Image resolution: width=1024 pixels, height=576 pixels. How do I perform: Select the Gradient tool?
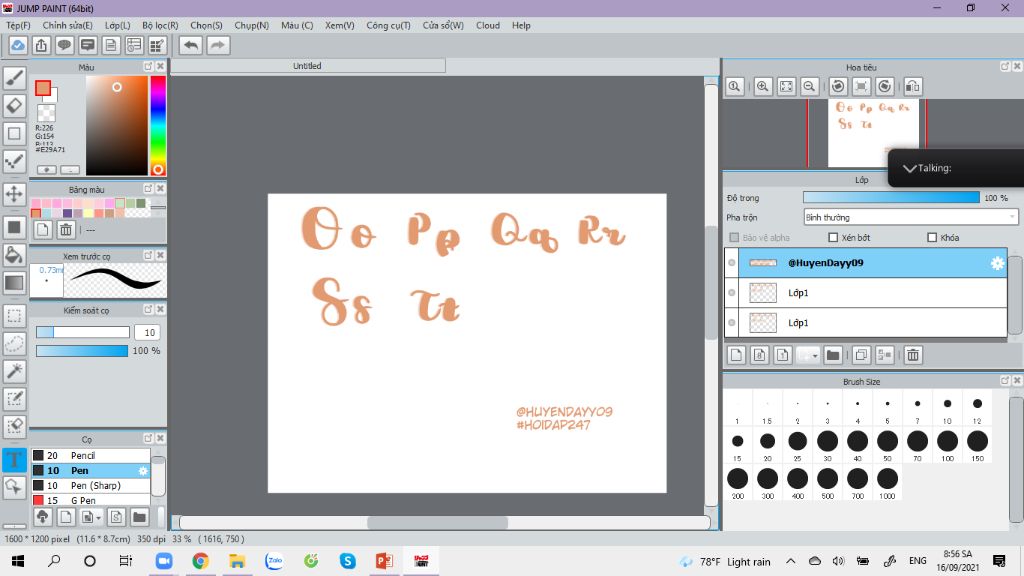pos(14,283)
